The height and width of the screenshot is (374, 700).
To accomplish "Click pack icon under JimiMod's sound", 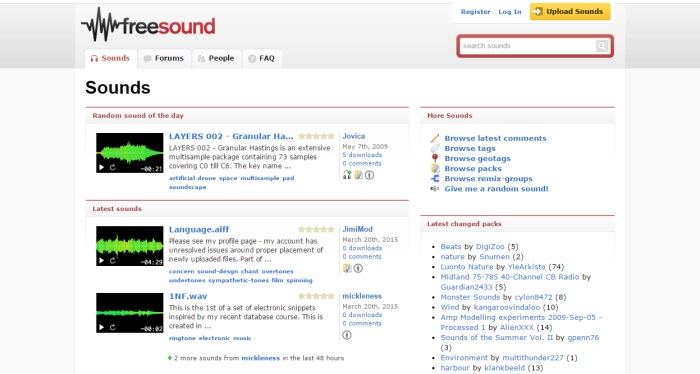I will (347, 268).
